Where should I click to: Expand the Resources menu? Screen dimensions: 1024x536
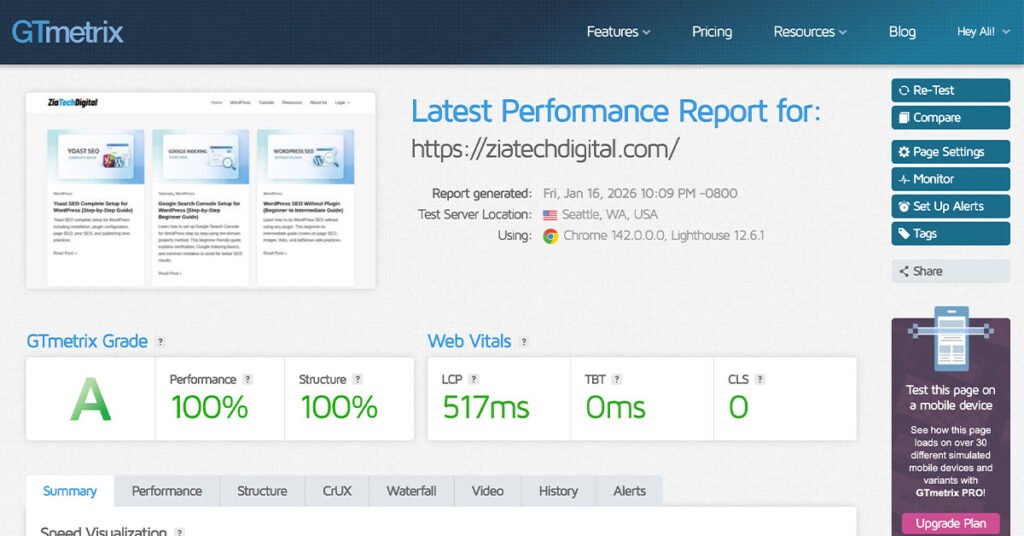(x=810, y=32)
